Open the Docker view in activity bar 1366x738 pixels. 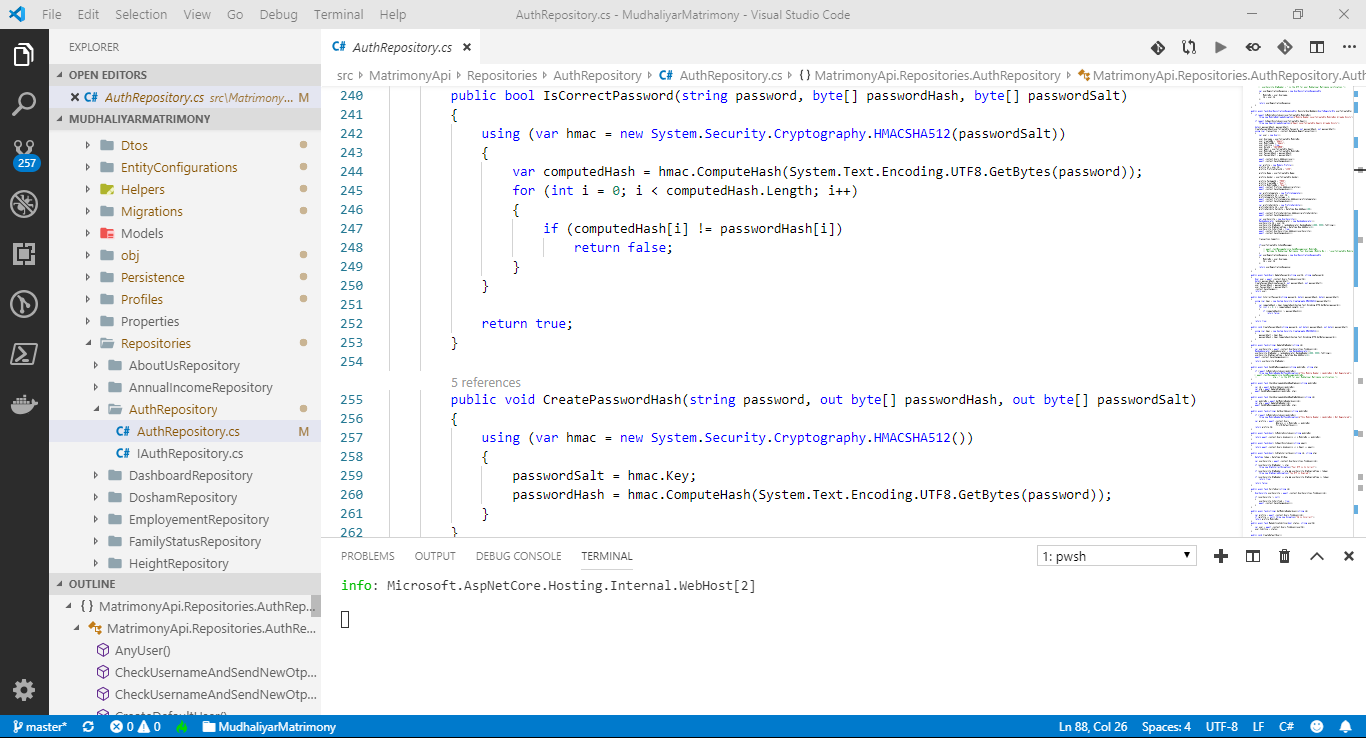pos(24,404)
